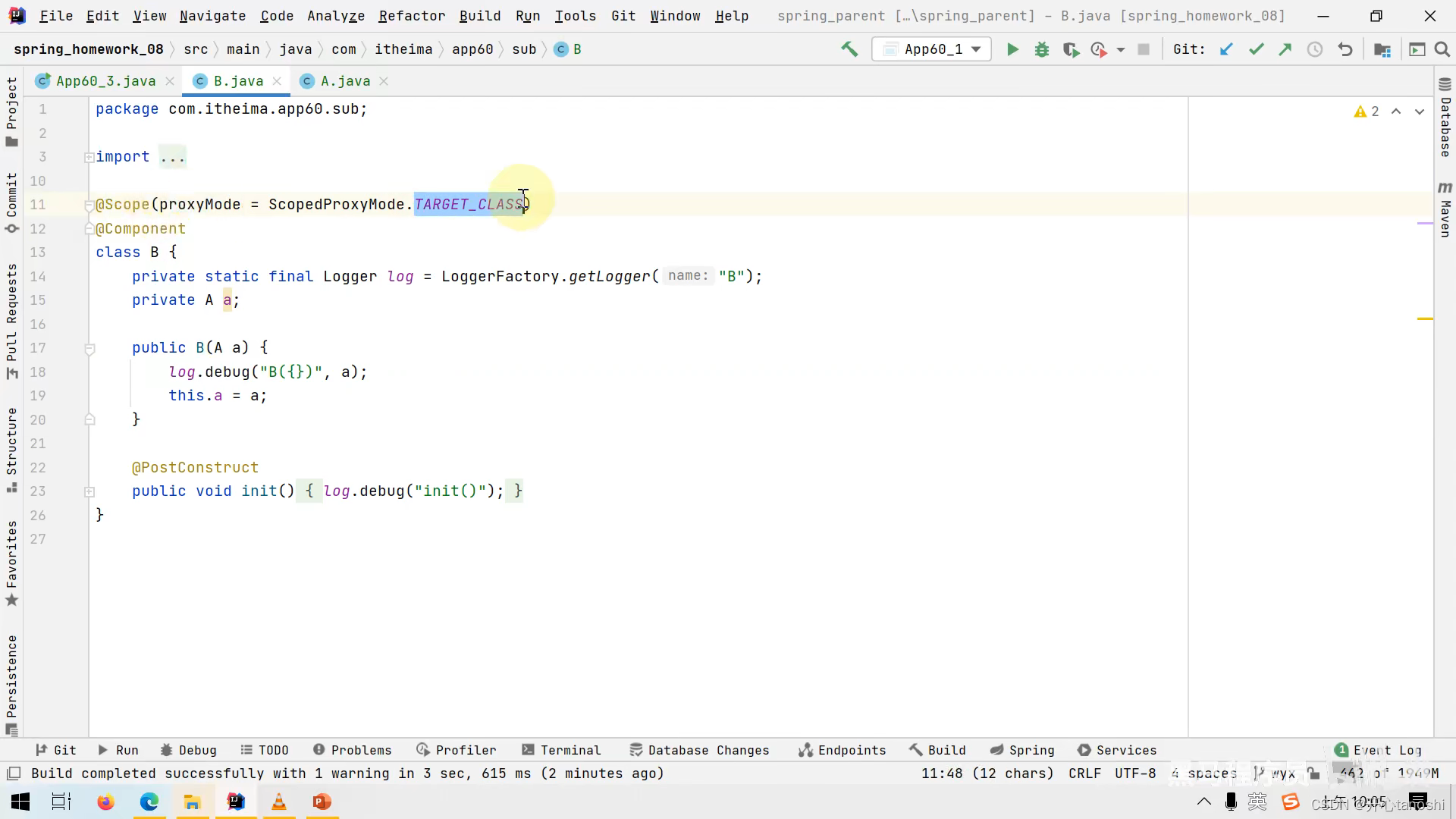1456x819 pixels.
Task: Toggle the Pull Requests tool window
Action: pyautogui.click(x=11, y=321)
